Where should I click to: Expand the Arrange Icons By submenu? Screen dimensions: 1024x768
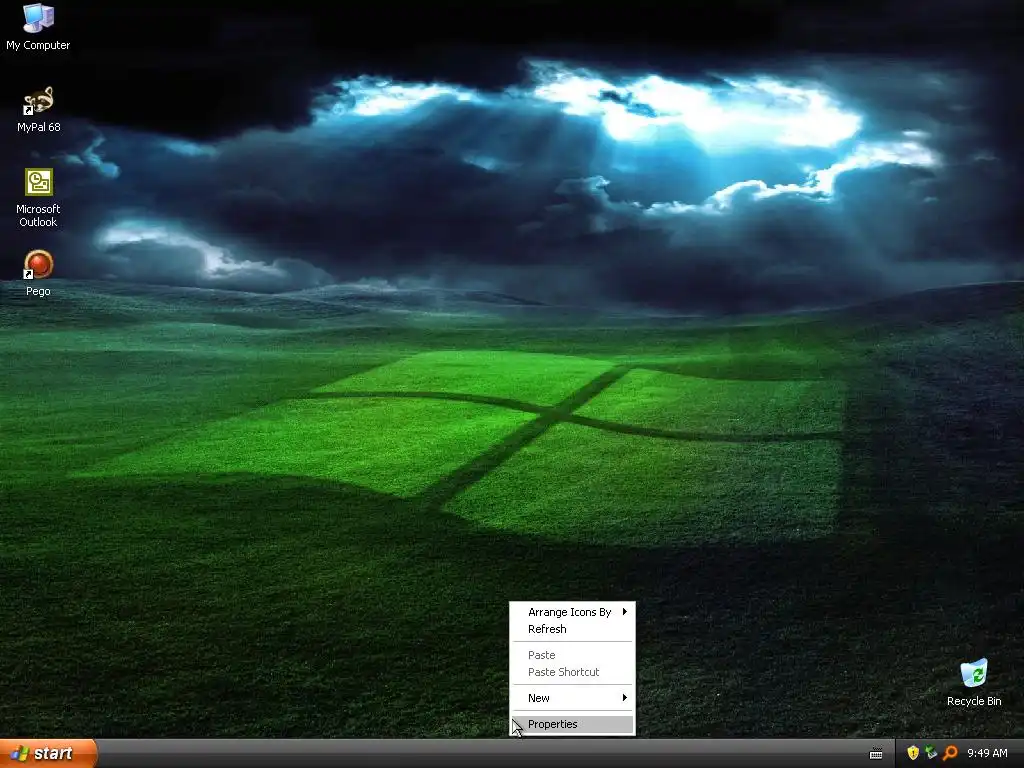tap(572, 612)
